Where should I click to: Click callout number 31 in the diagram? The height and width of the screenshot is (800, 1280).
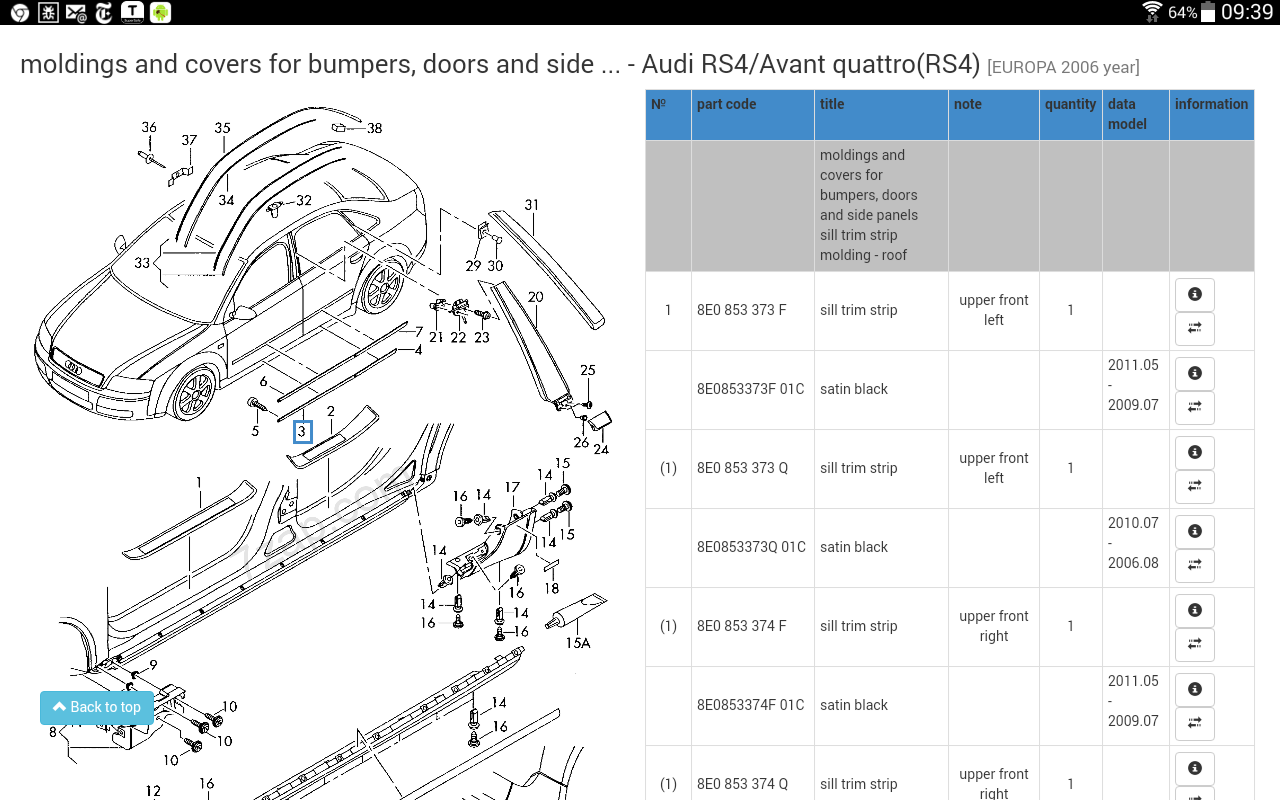531,205
